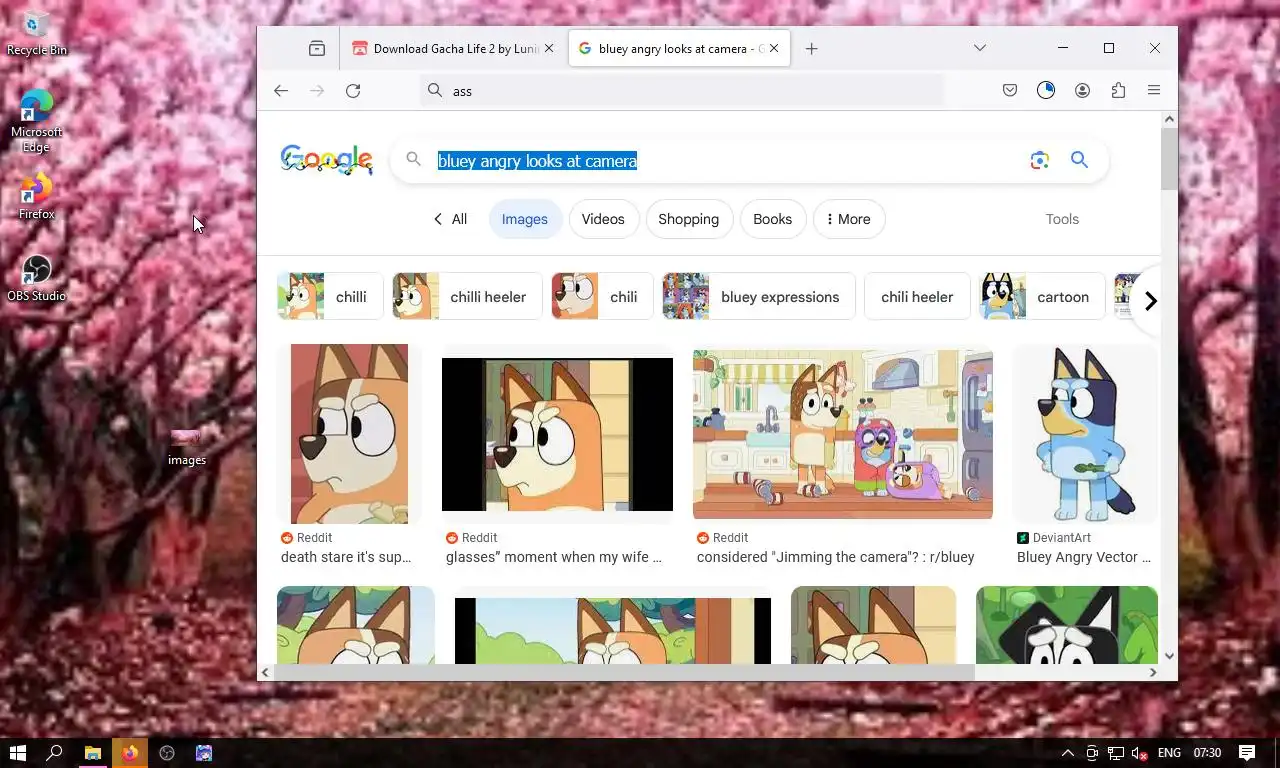The height and width of the screenshot is (768, 1280).
Task: Select the images file on desktop
Action: (186, 446)
